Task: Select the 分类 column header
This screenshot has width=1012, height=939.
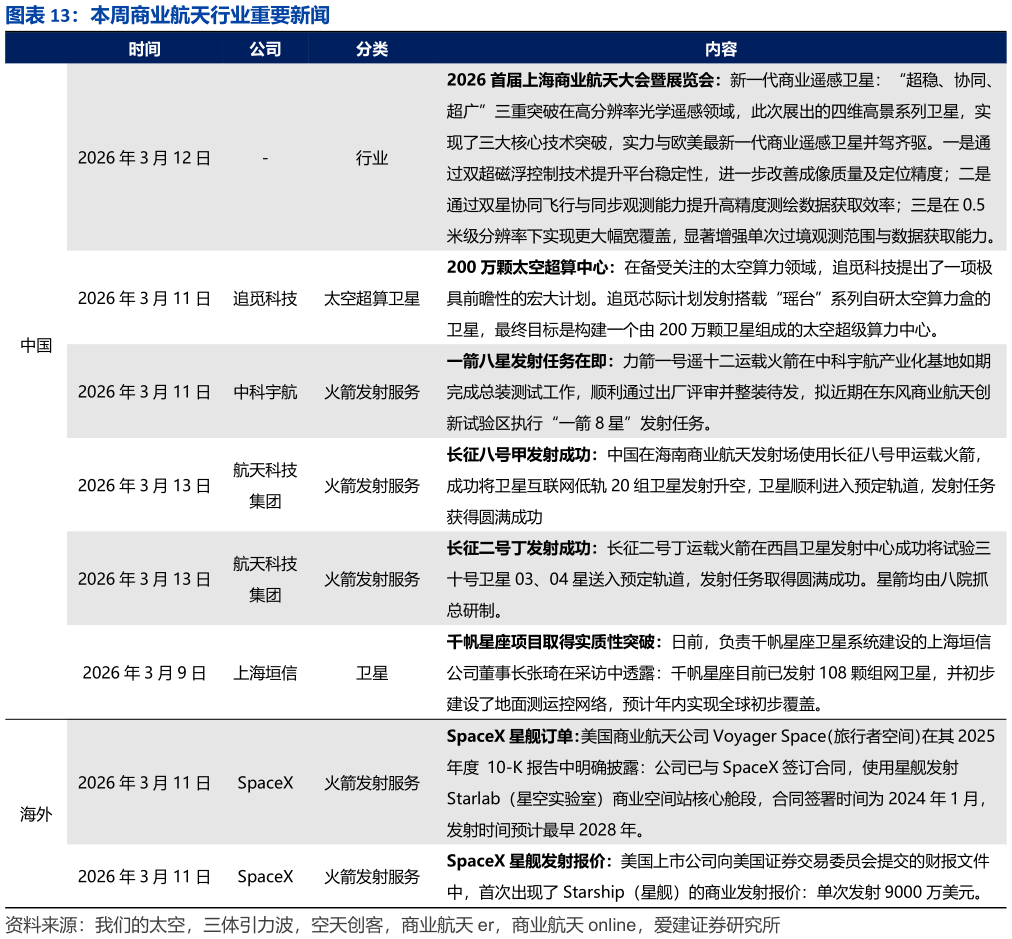Action: [371, 48]
